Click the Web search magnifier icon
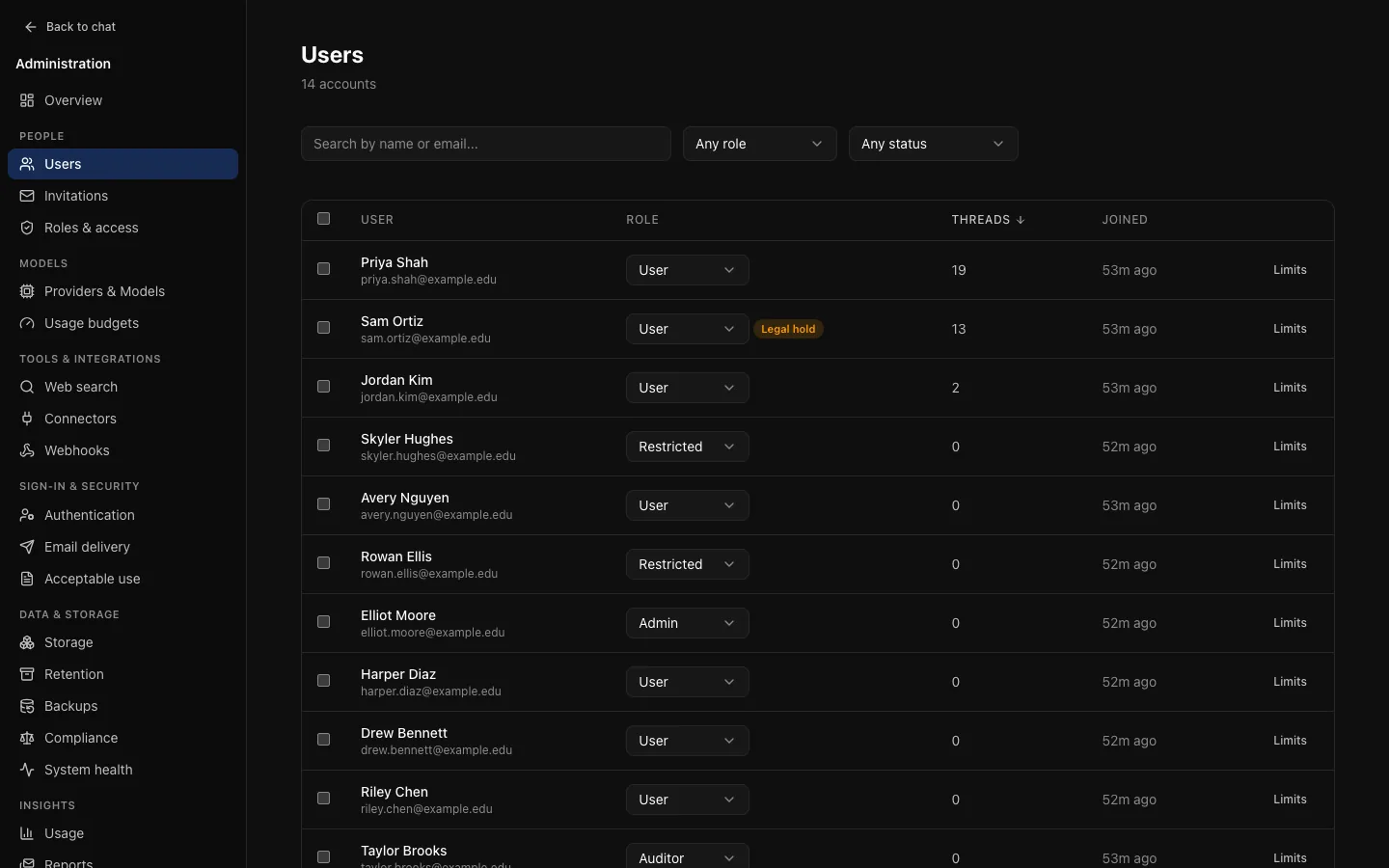1389x868 pixels. tap(27, 387)
